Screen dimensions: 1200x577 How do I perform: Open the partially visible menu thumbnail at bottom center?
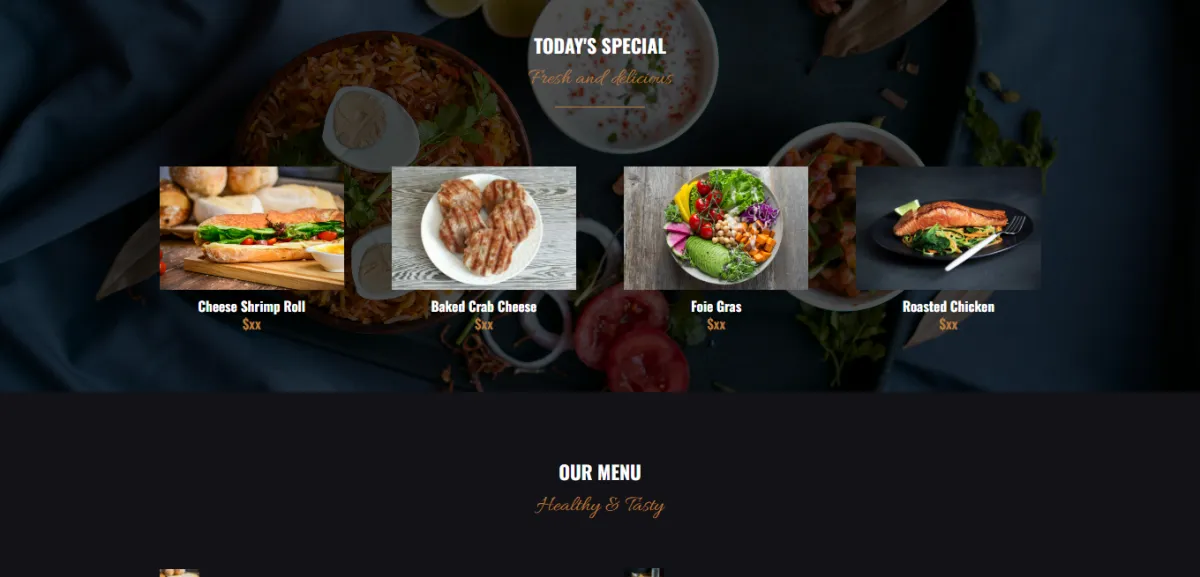coord(642,573)
